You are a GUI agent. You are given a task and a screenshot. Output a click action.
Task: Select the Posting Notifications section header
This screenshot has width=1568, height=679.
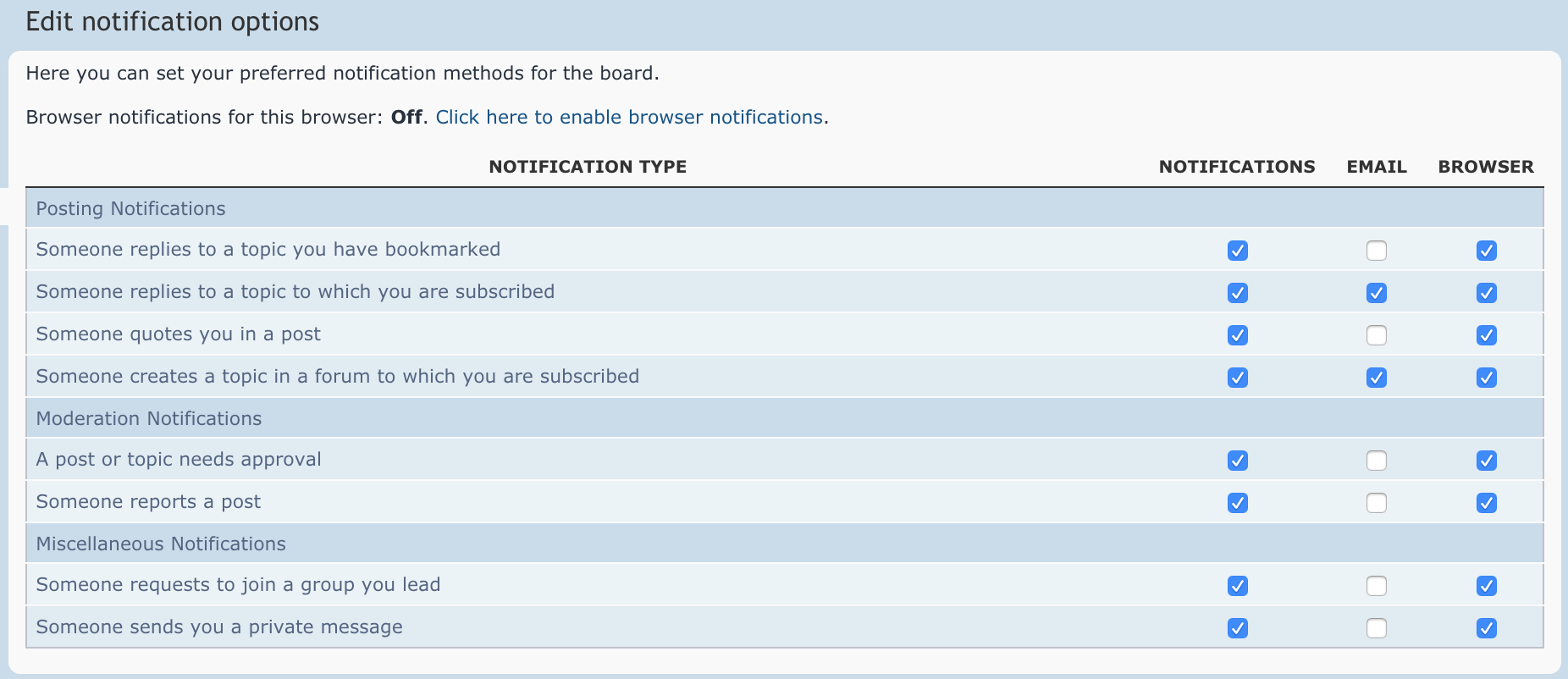pos(130,208)
